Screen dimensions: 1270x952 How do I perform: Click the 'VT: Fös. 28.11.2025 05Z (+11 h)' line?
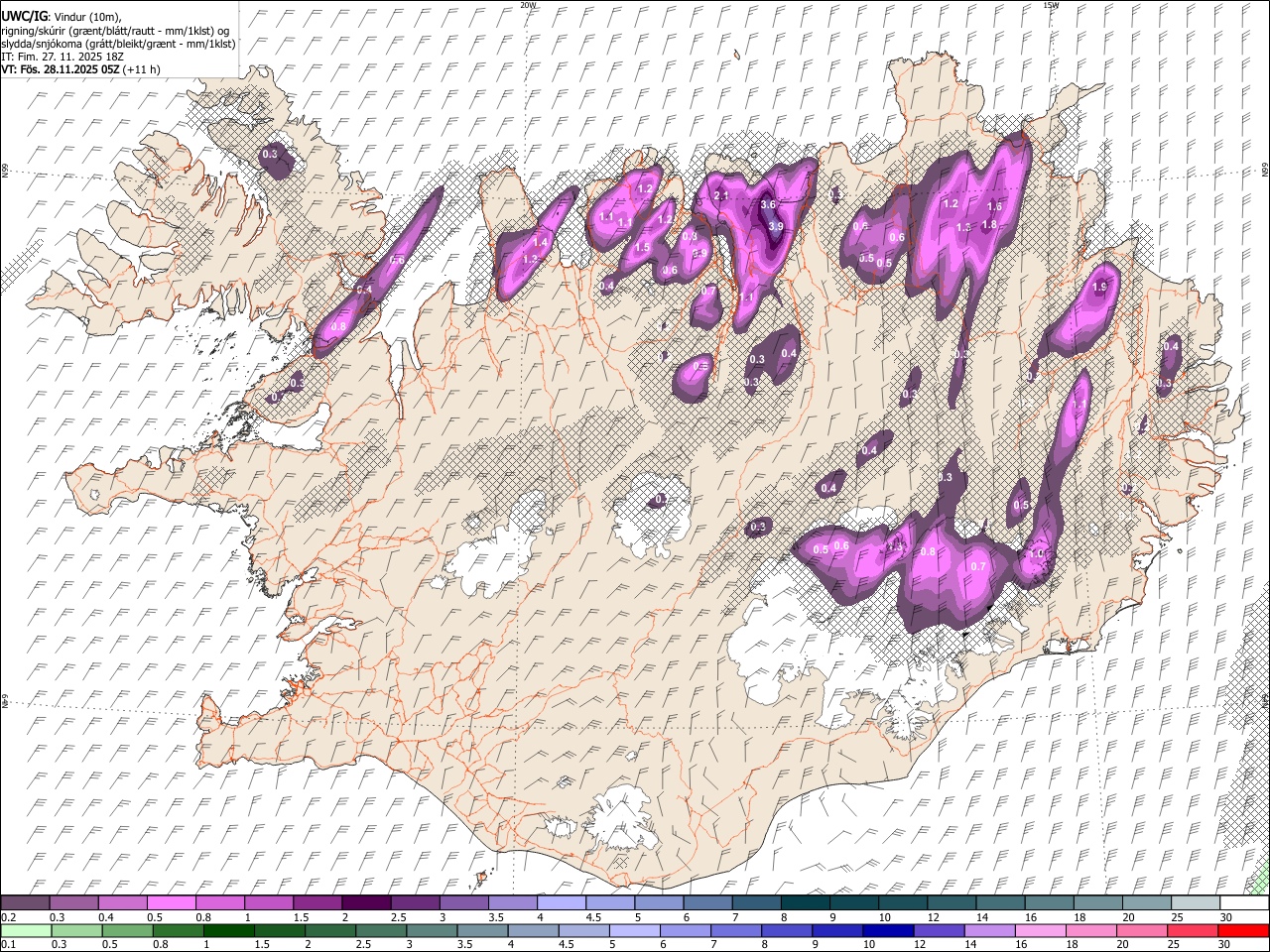[80, 69]
